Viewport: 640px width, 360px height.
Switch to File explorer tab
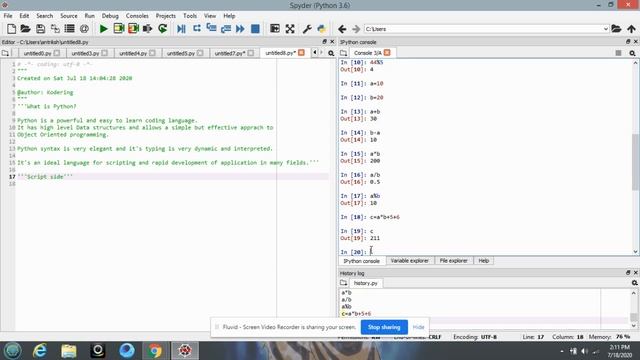point(453,260)
